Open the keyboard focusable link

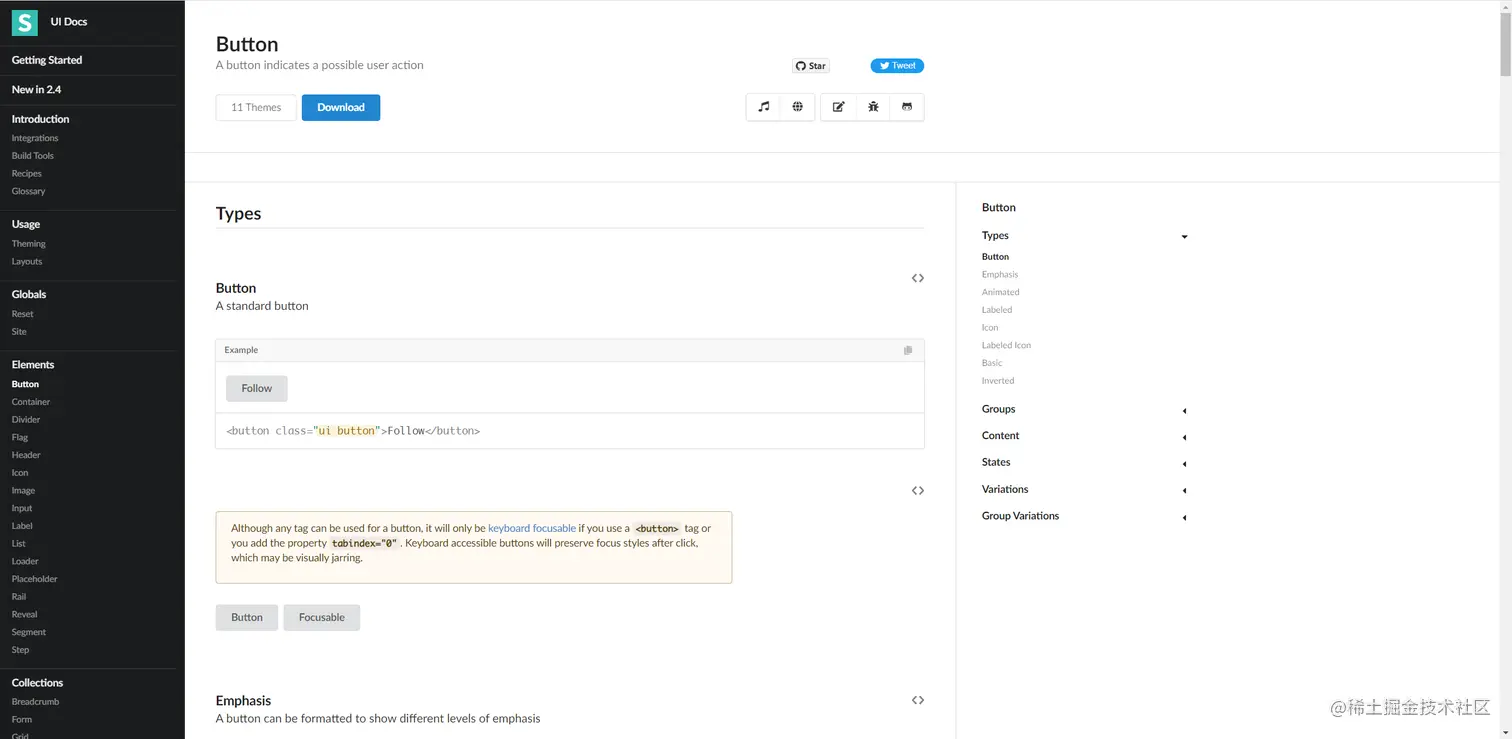point(531,528)
